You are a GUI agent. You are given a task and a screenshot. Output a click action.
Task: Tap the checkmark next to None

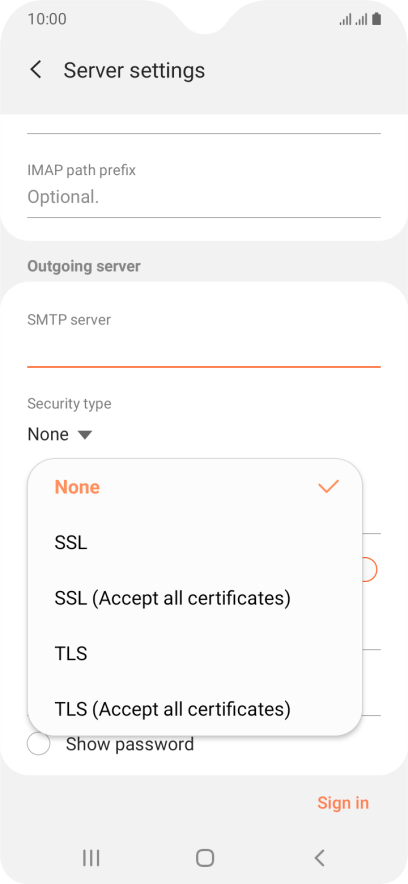[x=328, y=486]
